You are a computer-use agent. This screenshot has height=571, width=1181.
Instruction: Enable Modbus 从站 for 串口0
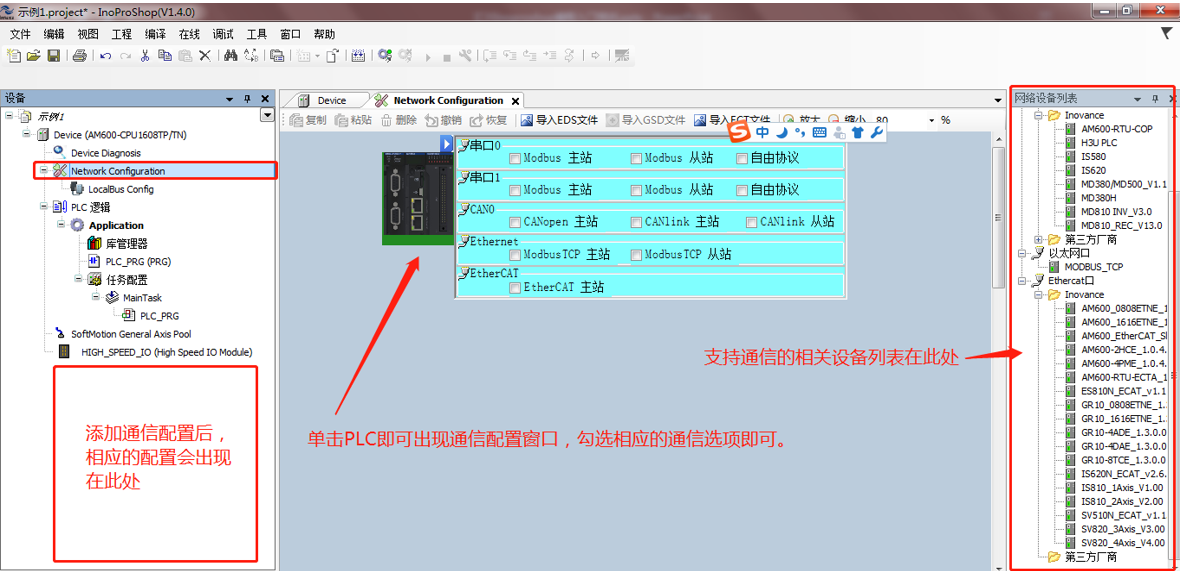(x=636, y=158)
